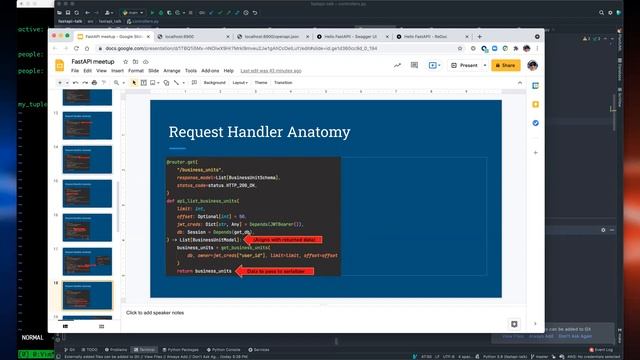Click the Request Handler Anatomy slide title
Viewport: 640px width, 360px height.
point(259,132)
